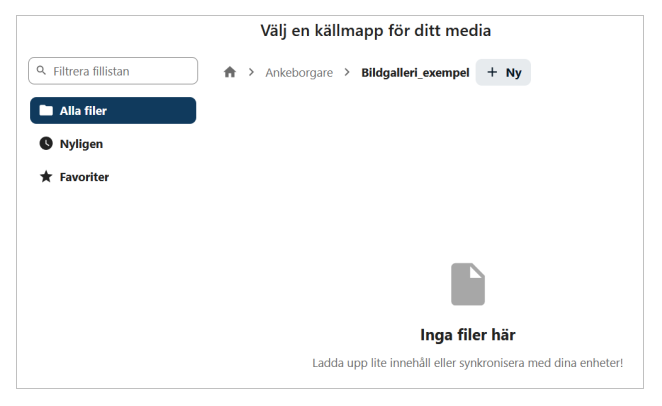Click the clock icon beside Nyligen
This screenshot has width=662, height=406.
tap(46, 144)
